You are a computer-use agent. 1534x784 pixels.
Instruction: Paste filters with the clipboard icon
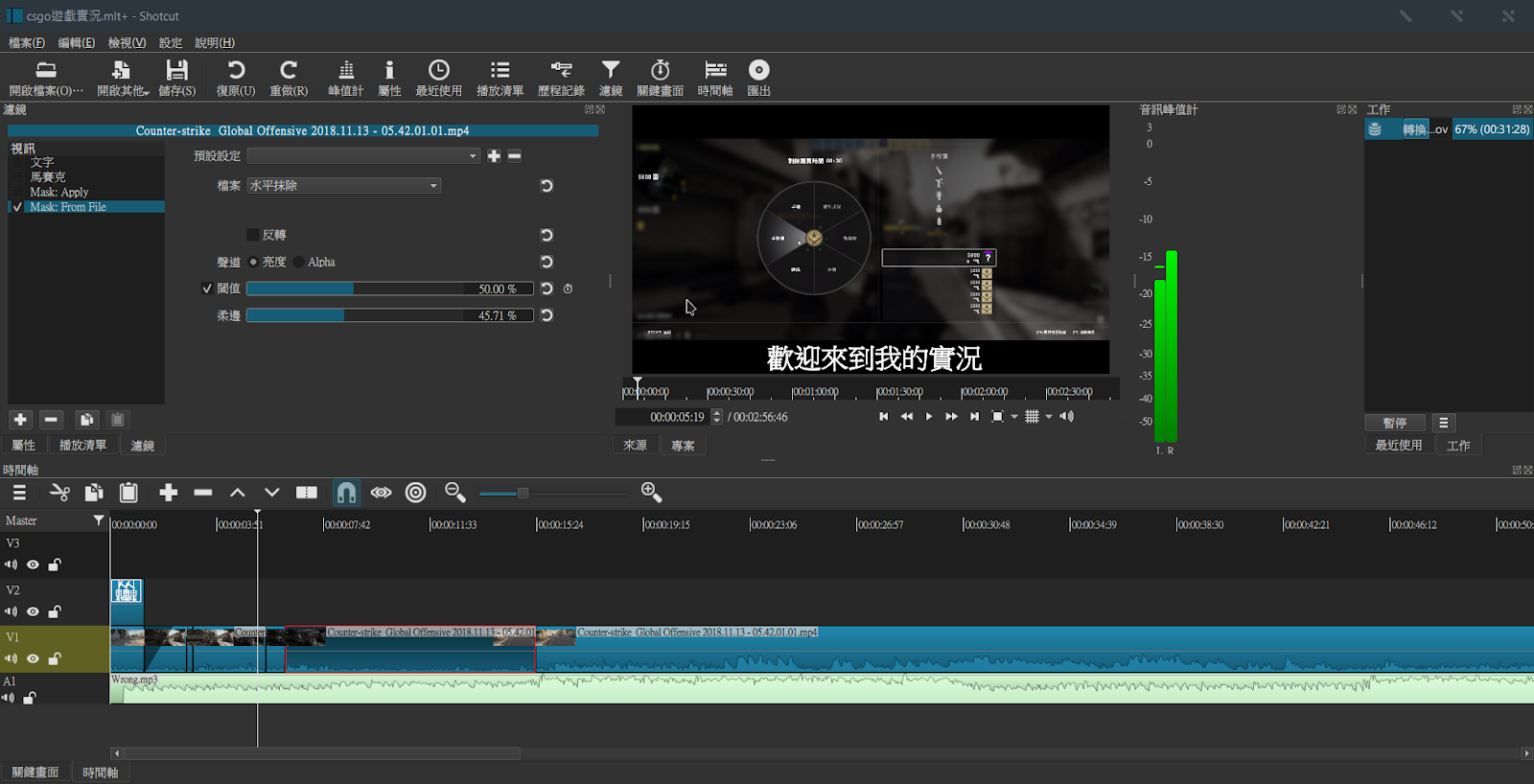point(117,420)
